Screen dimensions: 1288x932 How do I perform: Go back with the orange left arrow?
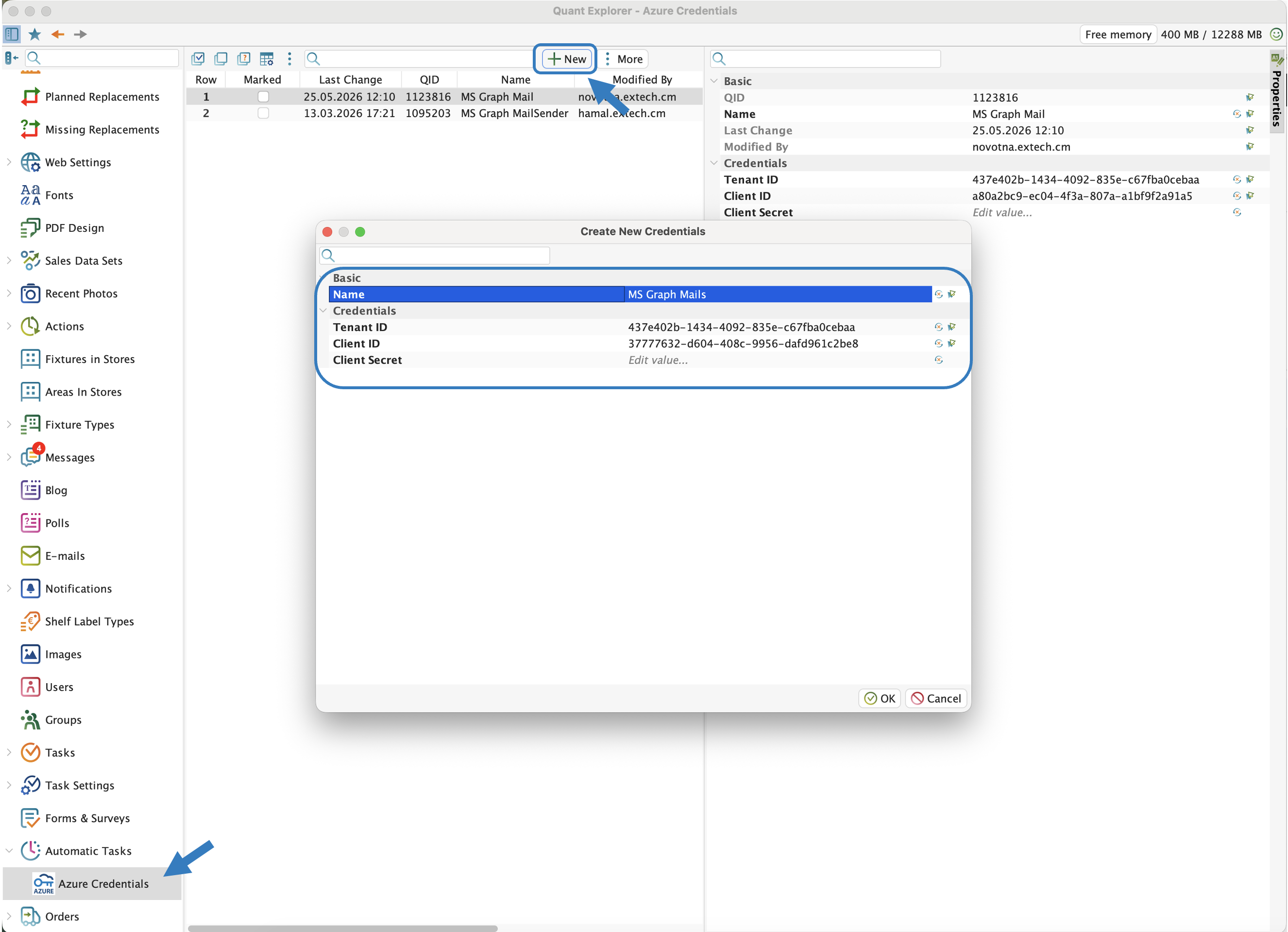click(x=58, y=34)
